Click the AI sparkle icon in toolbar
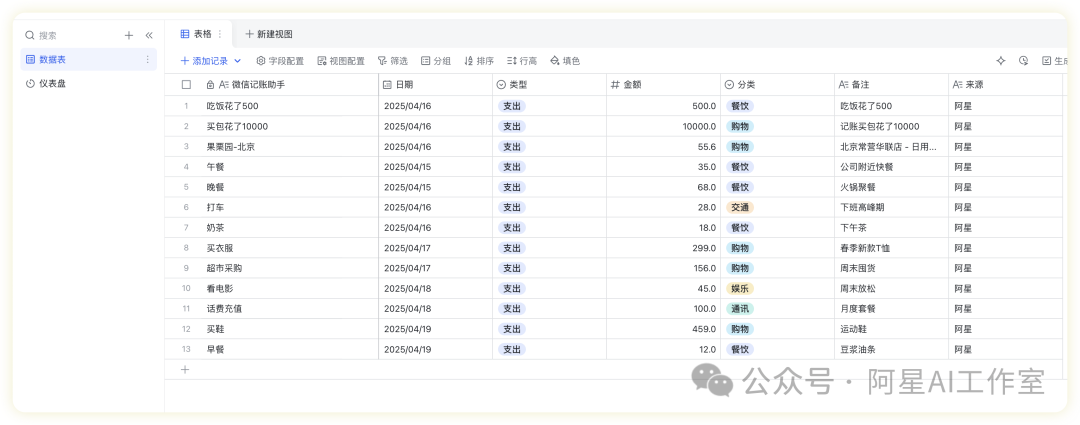1080x425 pixels. (1001, 61)
